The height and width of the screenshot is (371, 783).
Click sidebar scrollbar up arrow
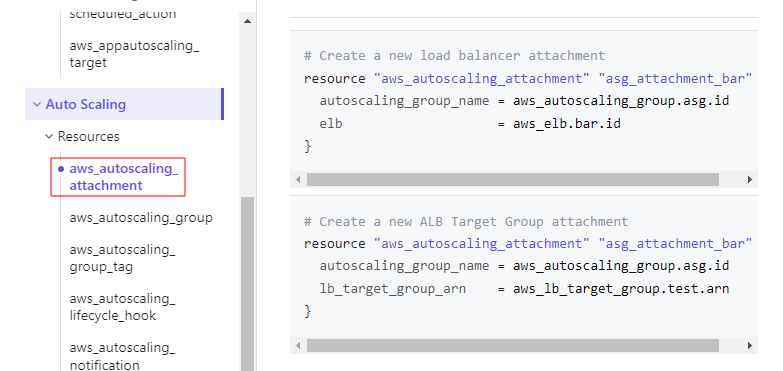247,21
